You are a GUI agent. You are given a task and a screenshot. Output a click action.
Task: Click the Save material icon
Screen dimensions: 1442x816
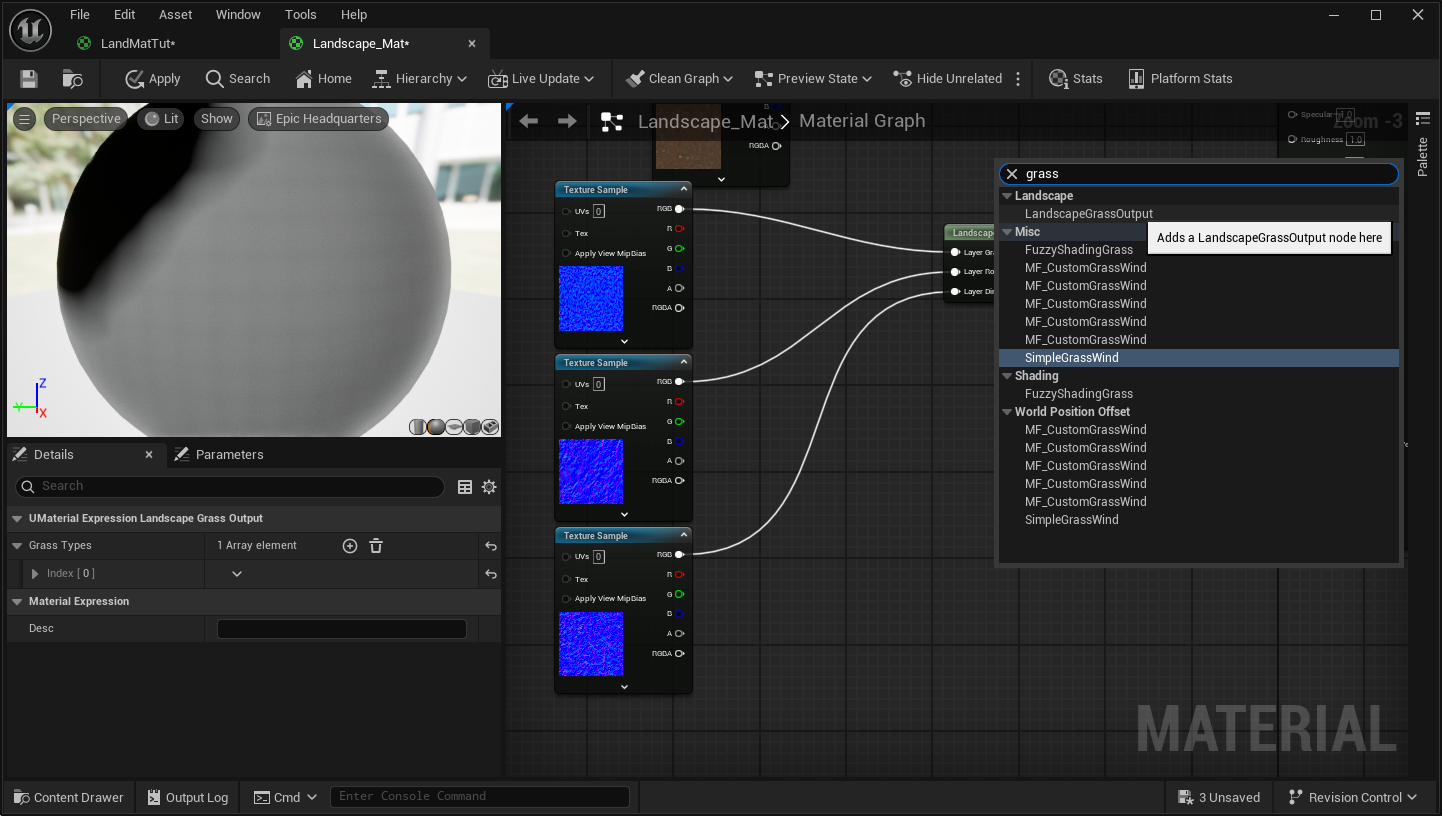[29, 79]
